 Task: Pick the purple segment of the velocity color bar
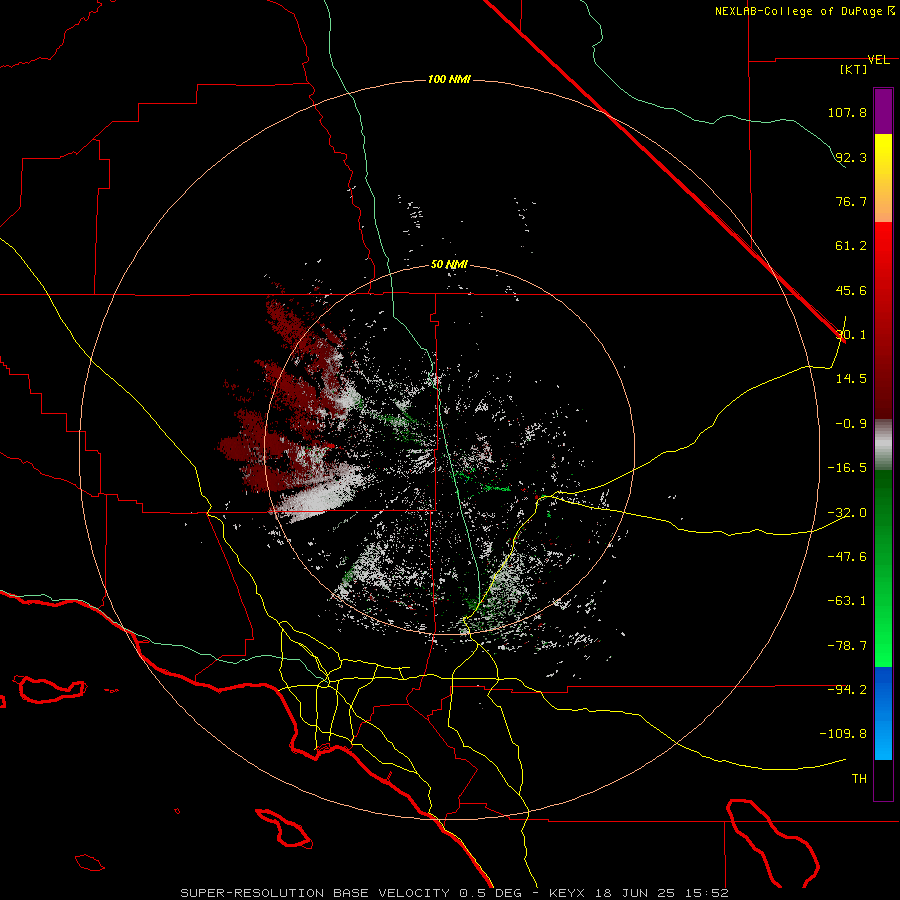(x=883, y=111)
